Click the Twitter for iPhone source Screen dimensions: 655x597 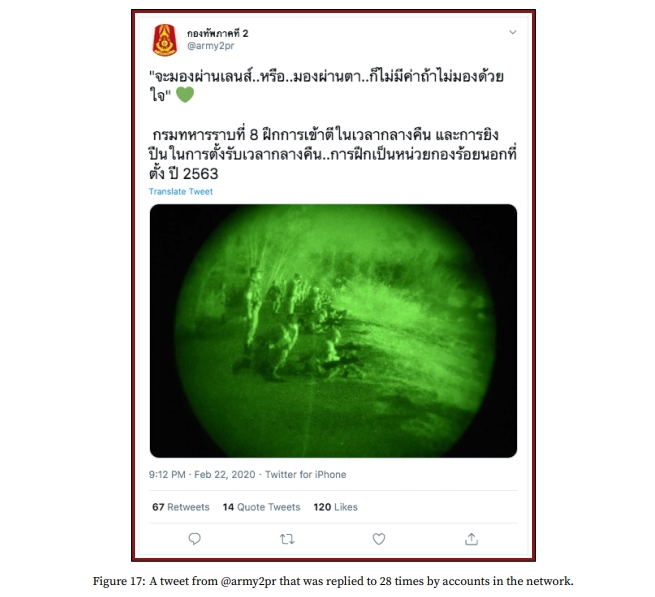306,475
